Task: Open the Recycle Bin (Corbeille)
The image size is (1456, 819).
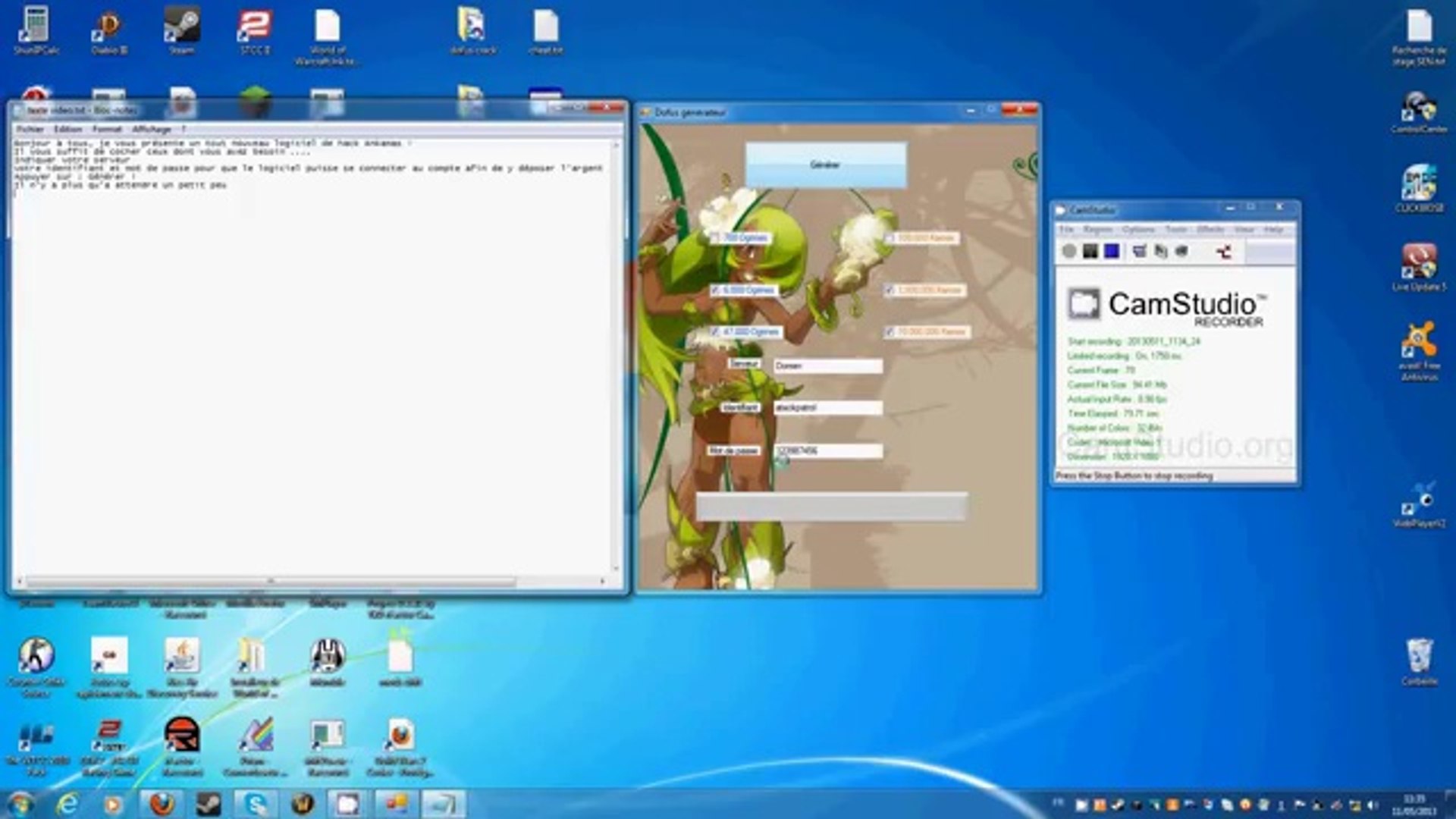Action: click(x=1419, y=661)
